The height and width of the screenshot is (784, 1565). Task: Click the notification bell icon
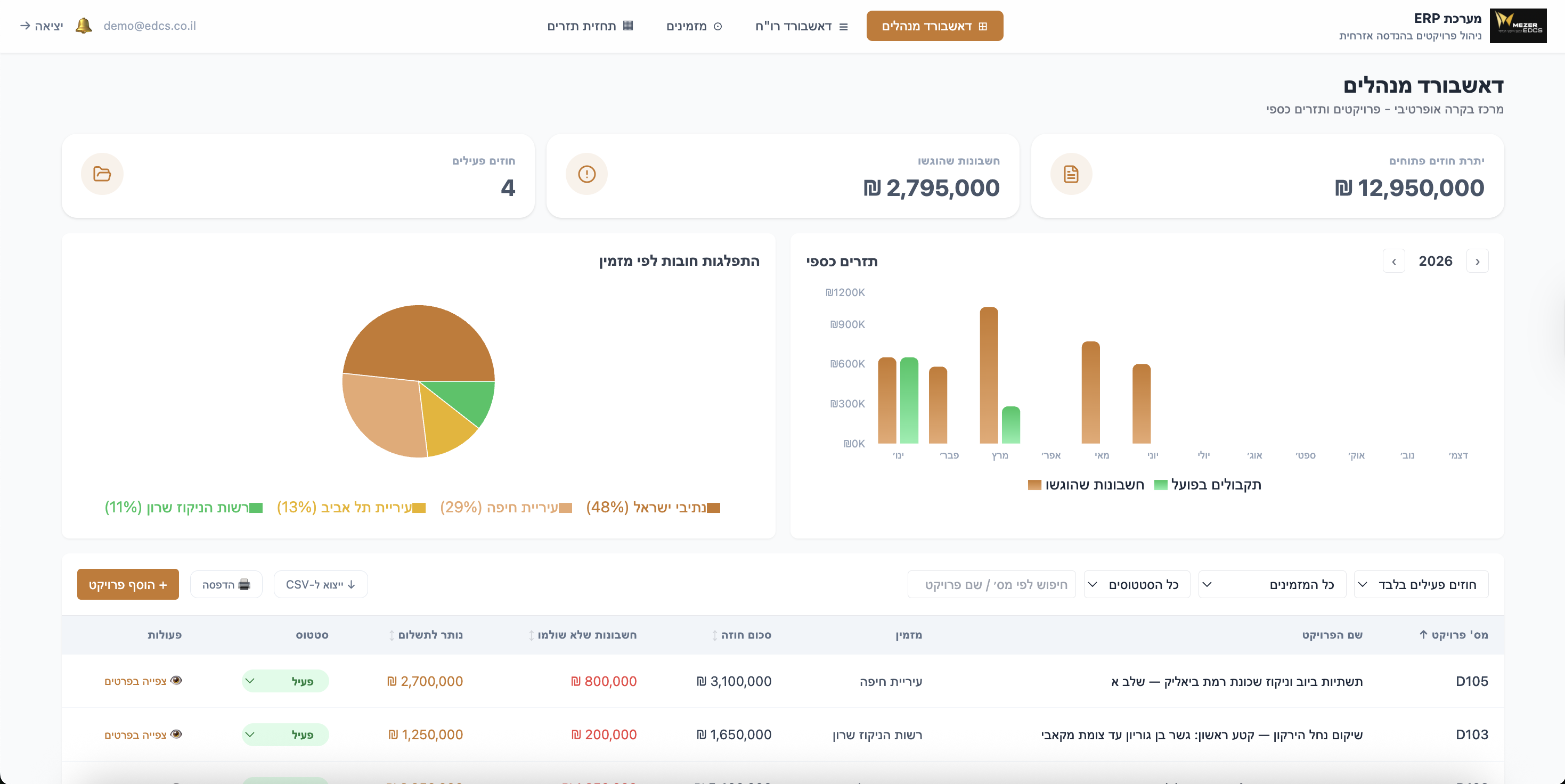[83, 26]
